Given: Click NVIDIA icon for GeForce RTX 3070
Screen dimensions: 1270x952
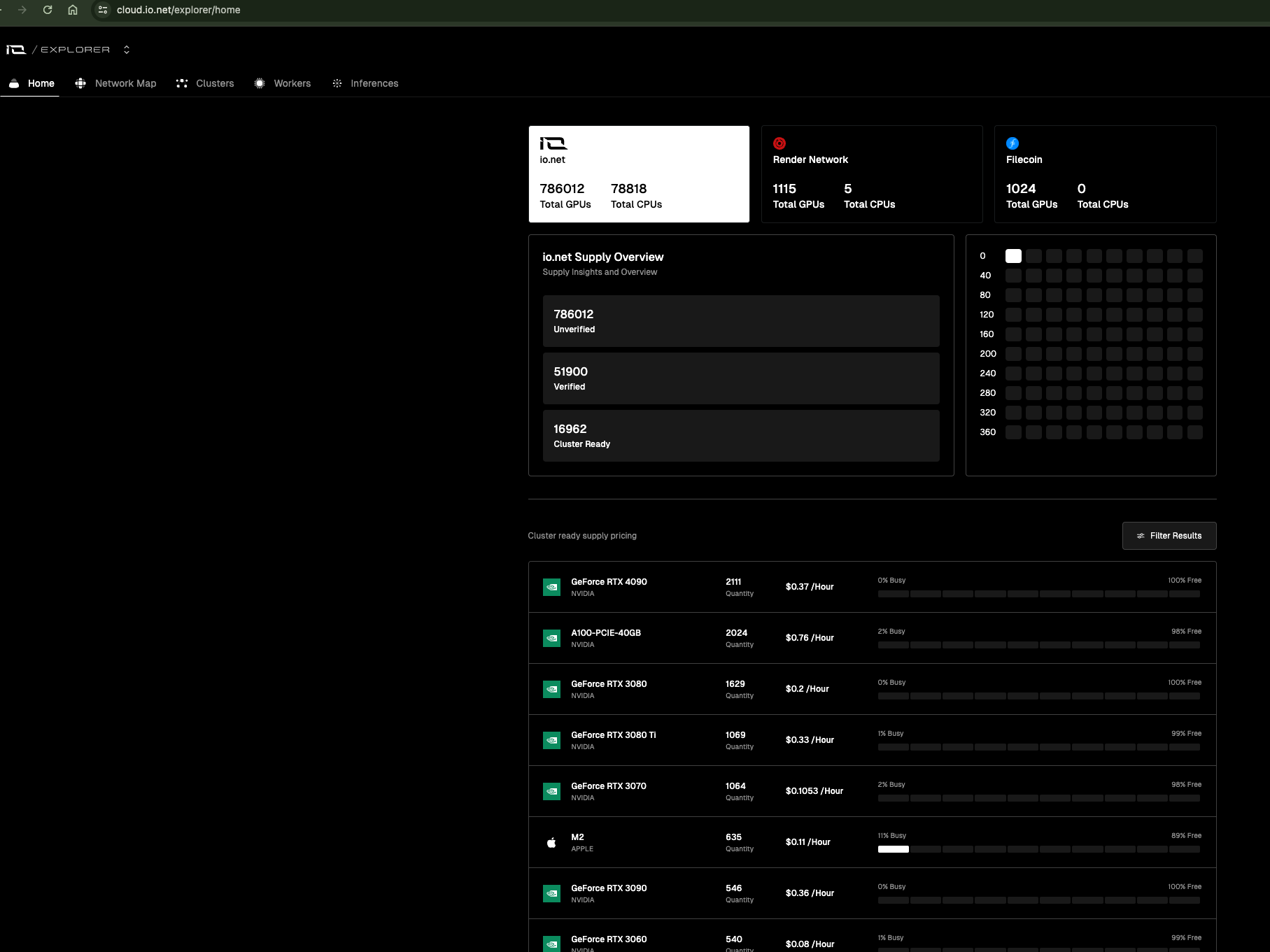Looking at the screenshot, I should click(551, 791).
